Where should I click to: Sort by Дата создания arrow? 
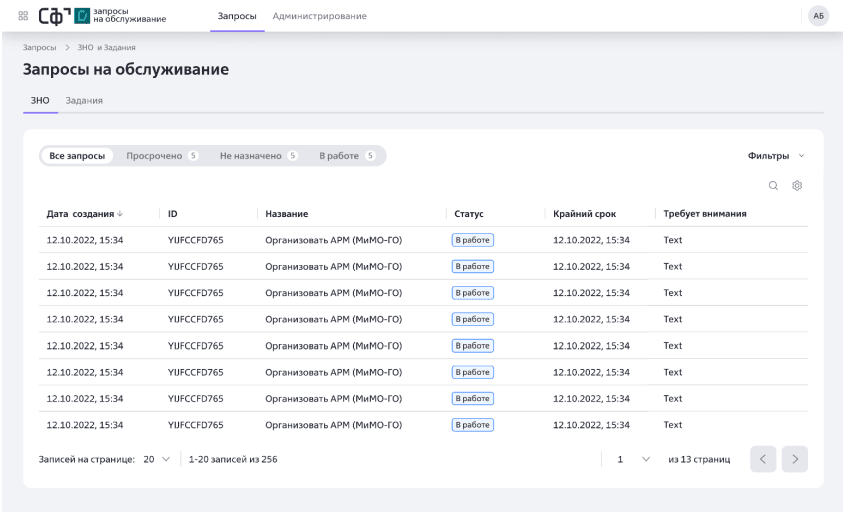[x=120, y=214]
